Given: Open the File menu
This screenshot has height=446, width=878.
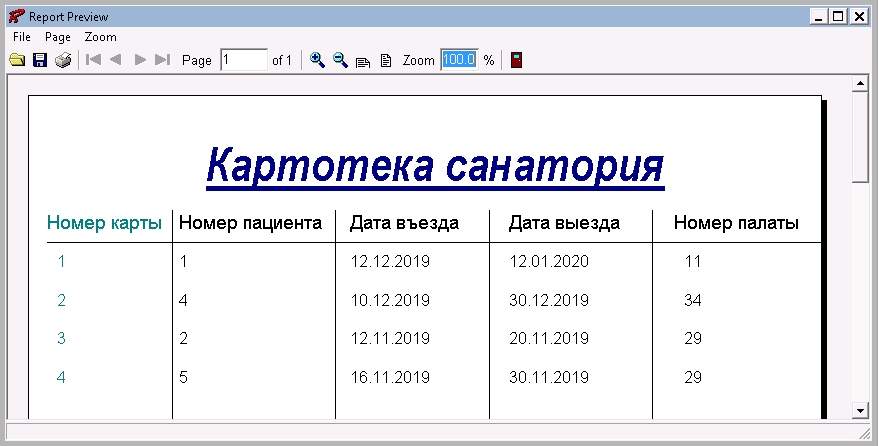Looking at the screenshot, I should [x=22, y=37].
